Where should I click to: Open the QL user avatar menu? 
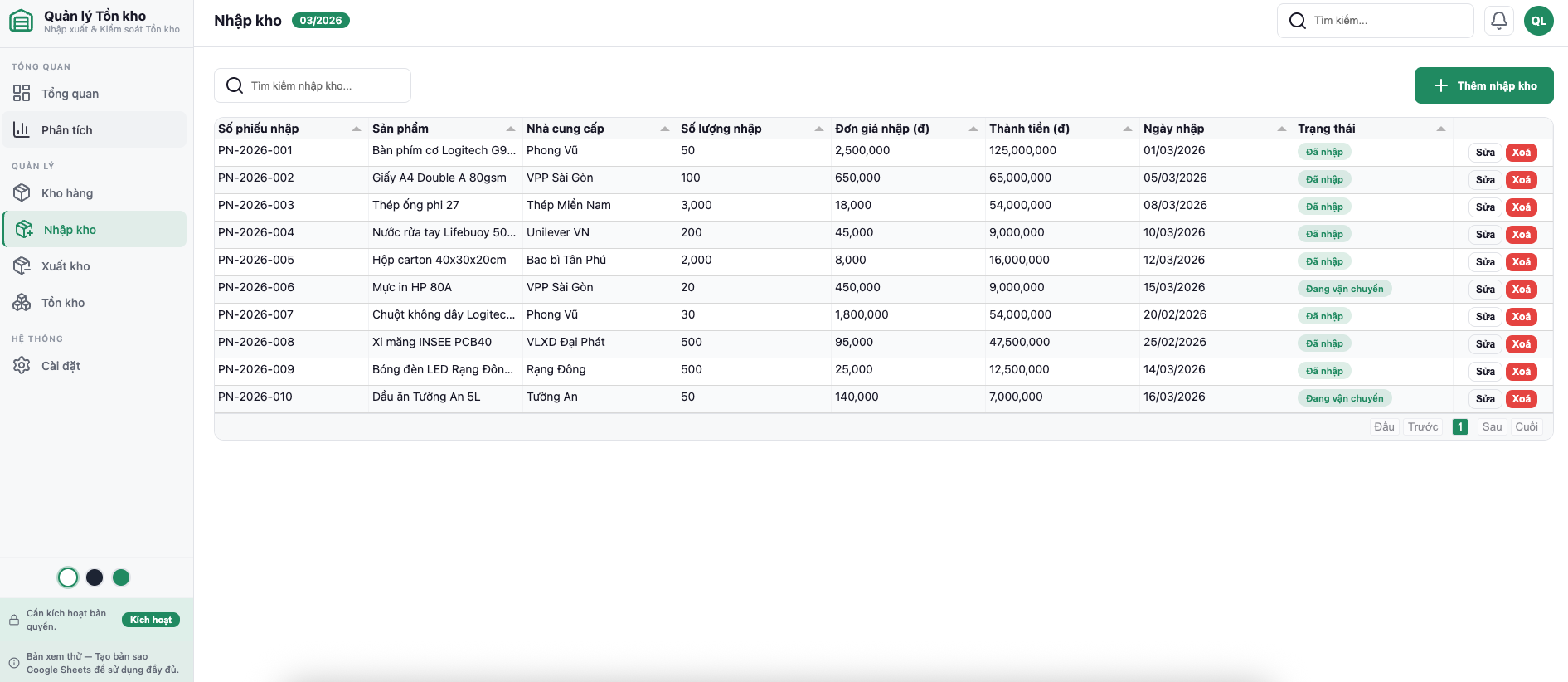click(x=1538, y=21)
